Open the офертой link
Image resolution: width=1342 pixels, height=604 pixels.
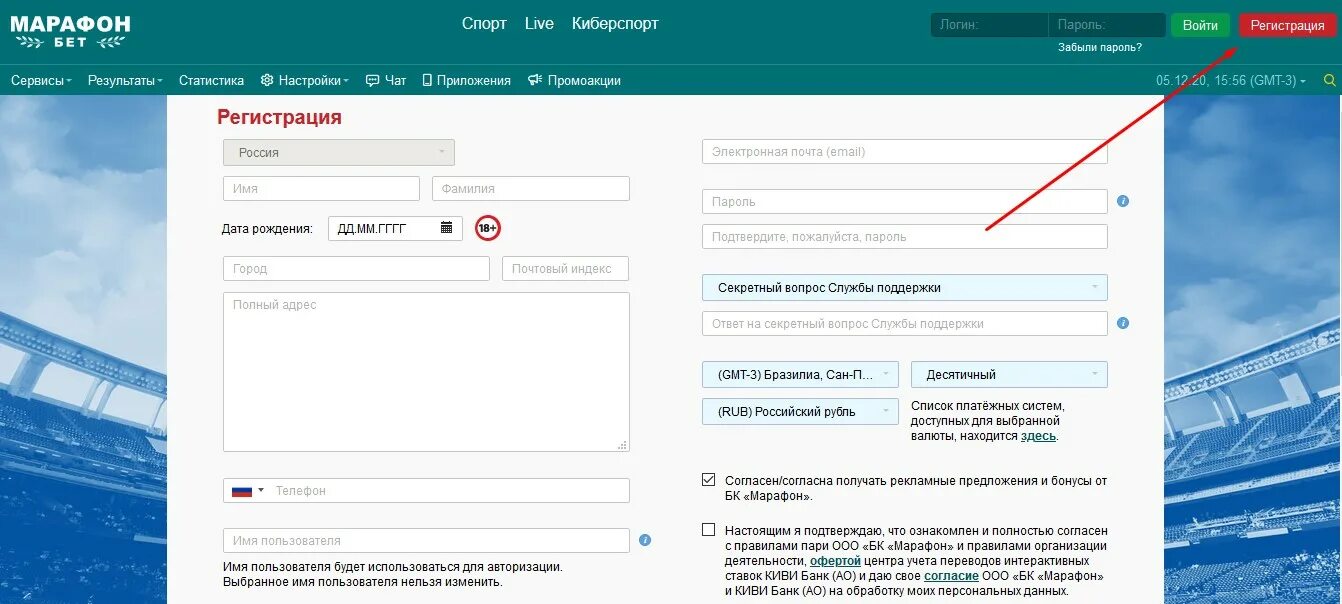(835, 561)
